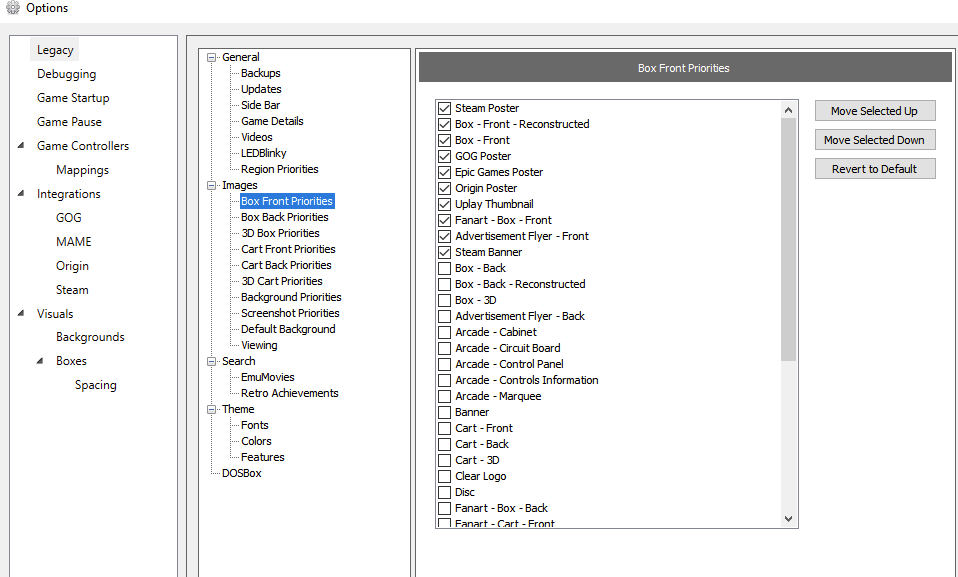Open EmuMovies under Search
The image size is (958, 577).
coord(268,377)
